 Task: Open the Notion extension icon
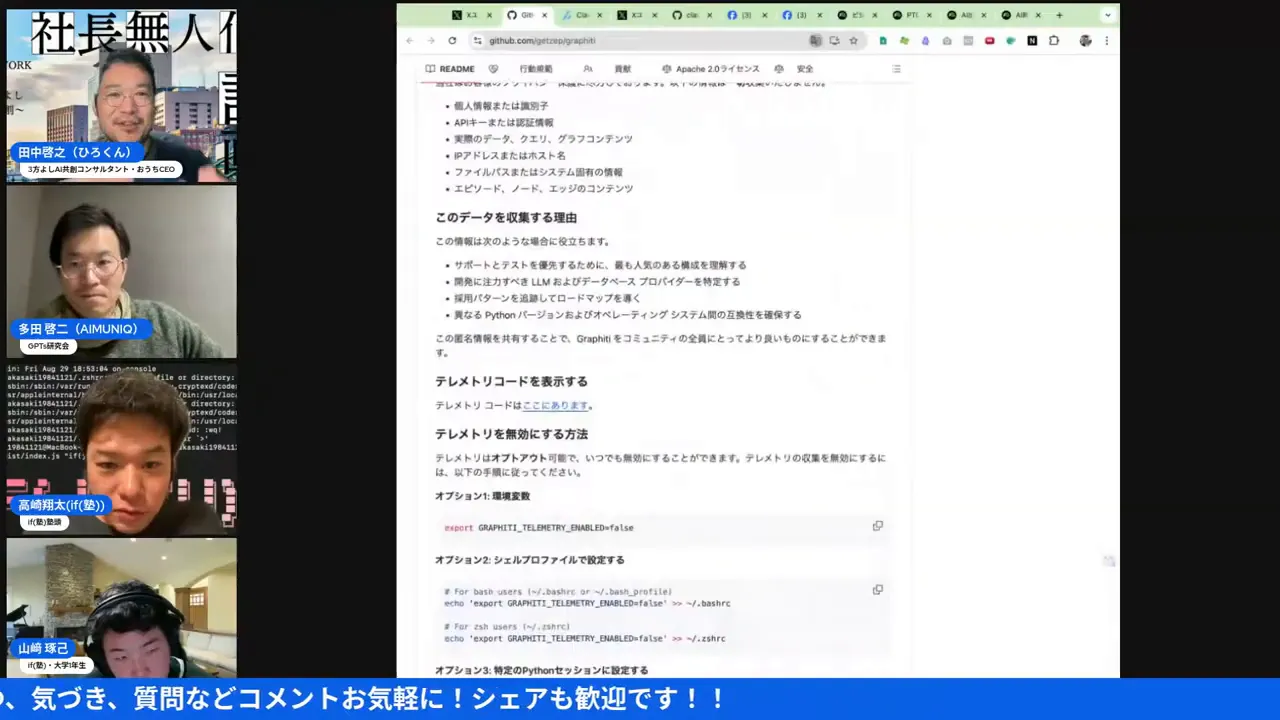click(x=1033, y=41)
